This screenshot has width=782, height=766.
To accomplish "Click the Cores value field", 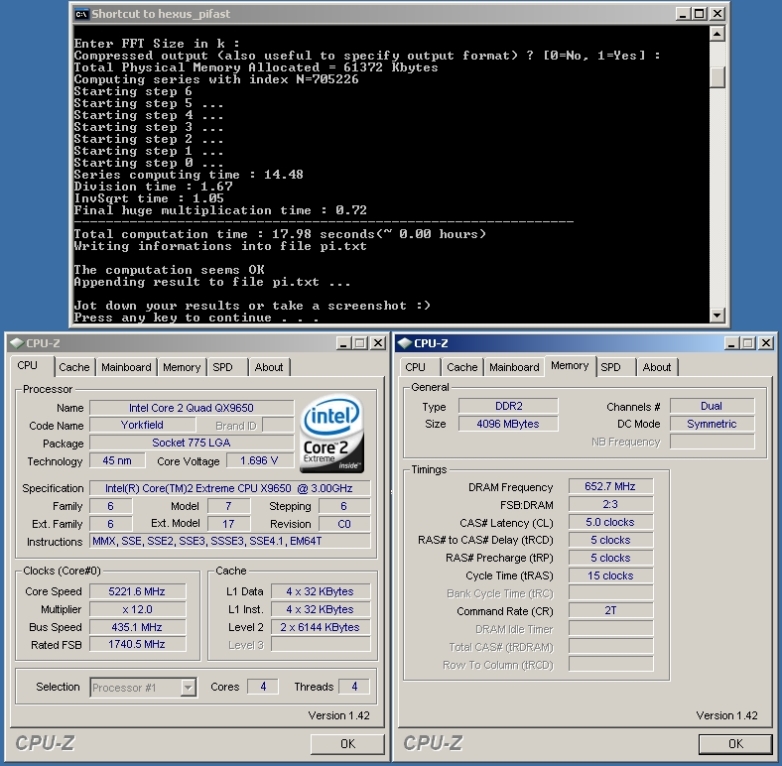I will [263, 687].
